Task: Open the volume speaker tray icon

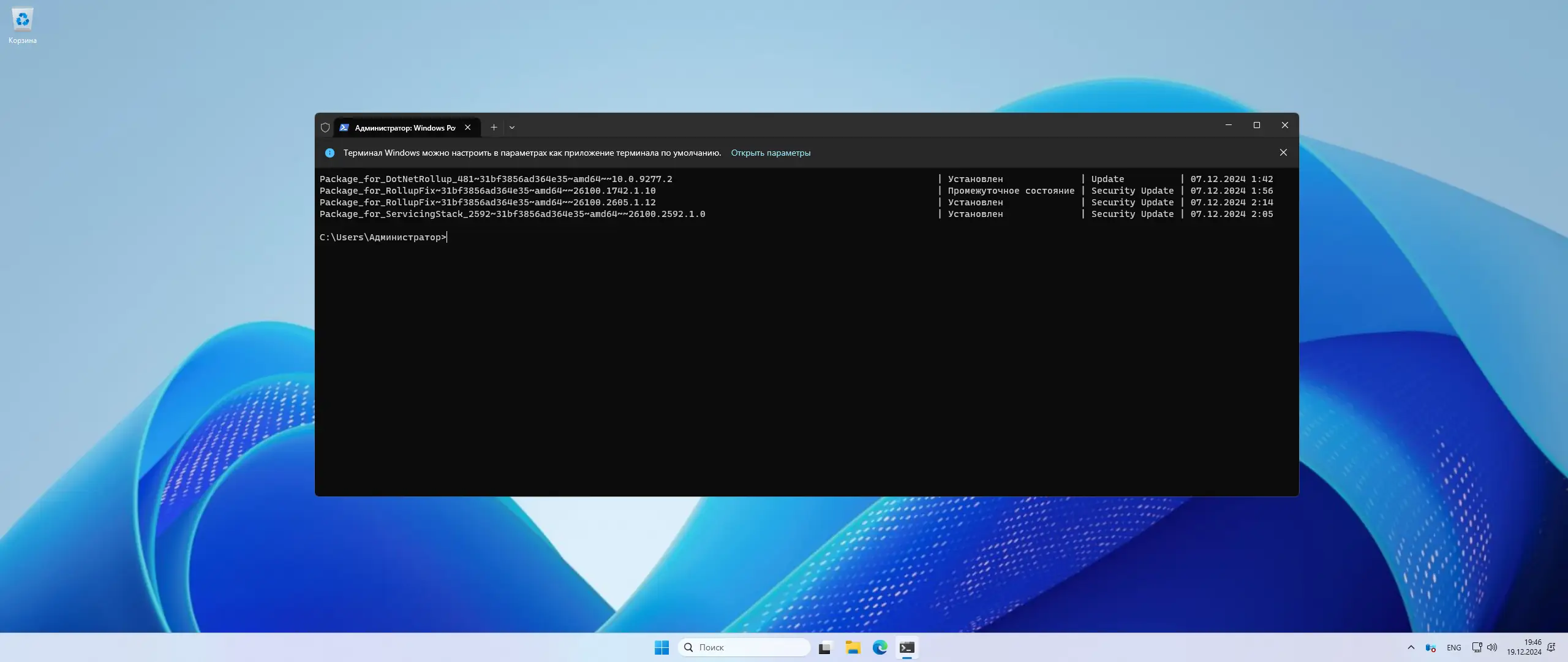Action: [x=1492, y=647]
